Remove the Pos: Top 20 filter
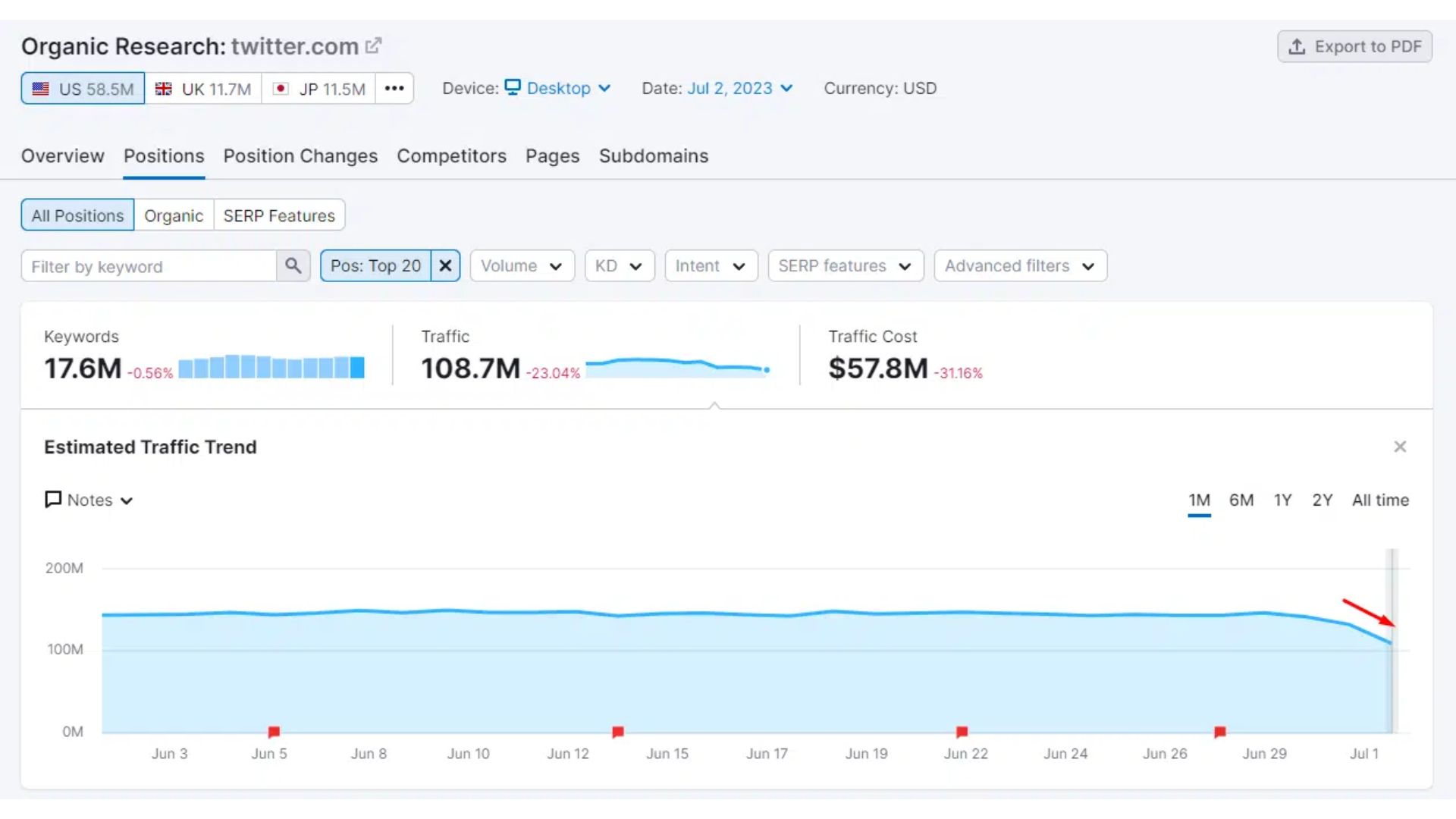The height and width of the screenshot is (819, 1456). [x=446, y=266]
